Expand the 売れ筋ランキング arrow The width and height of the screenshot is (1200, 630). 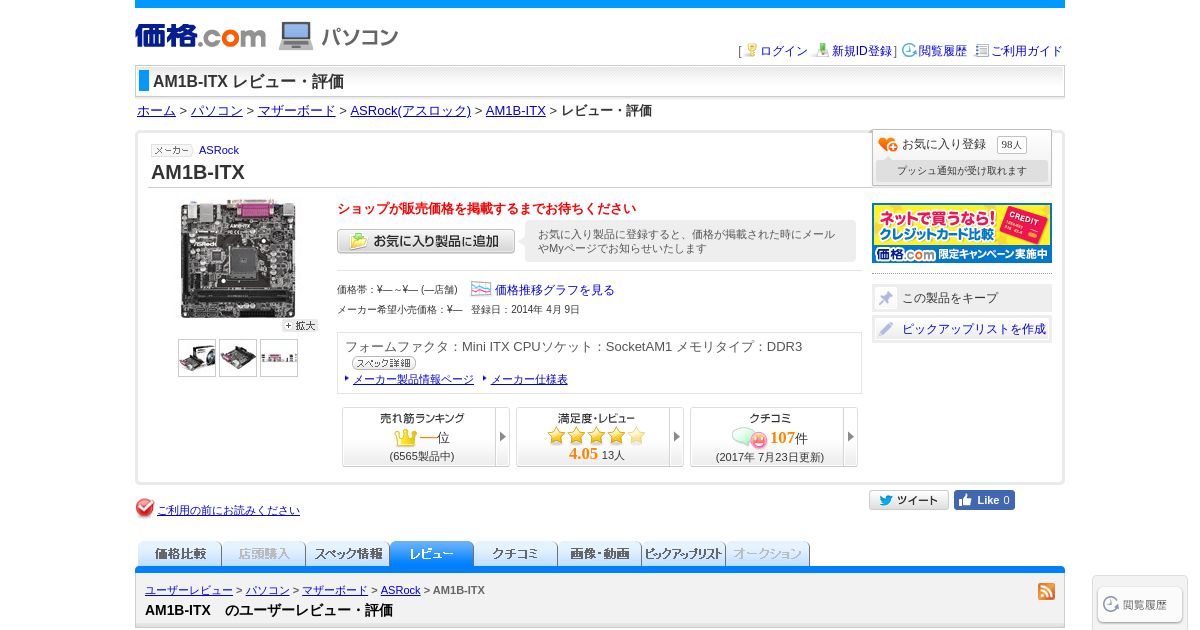pyautogui.click(x=503, y=437)
